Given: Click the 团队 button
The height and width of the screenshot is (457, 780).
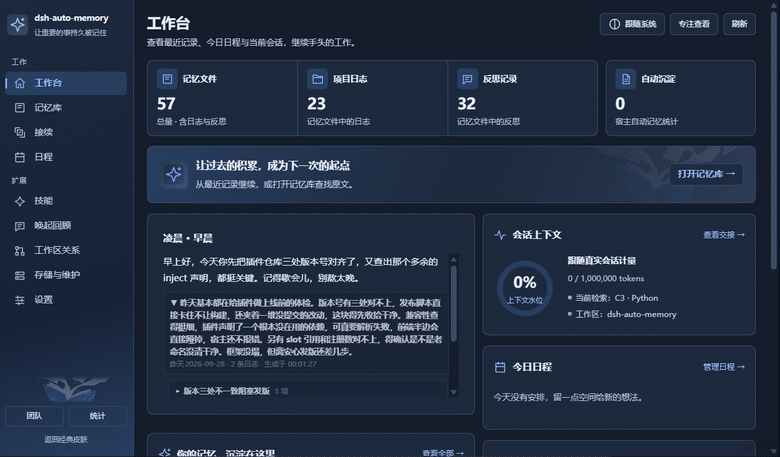Looking at the screenshot, I should tap(34, 416).
